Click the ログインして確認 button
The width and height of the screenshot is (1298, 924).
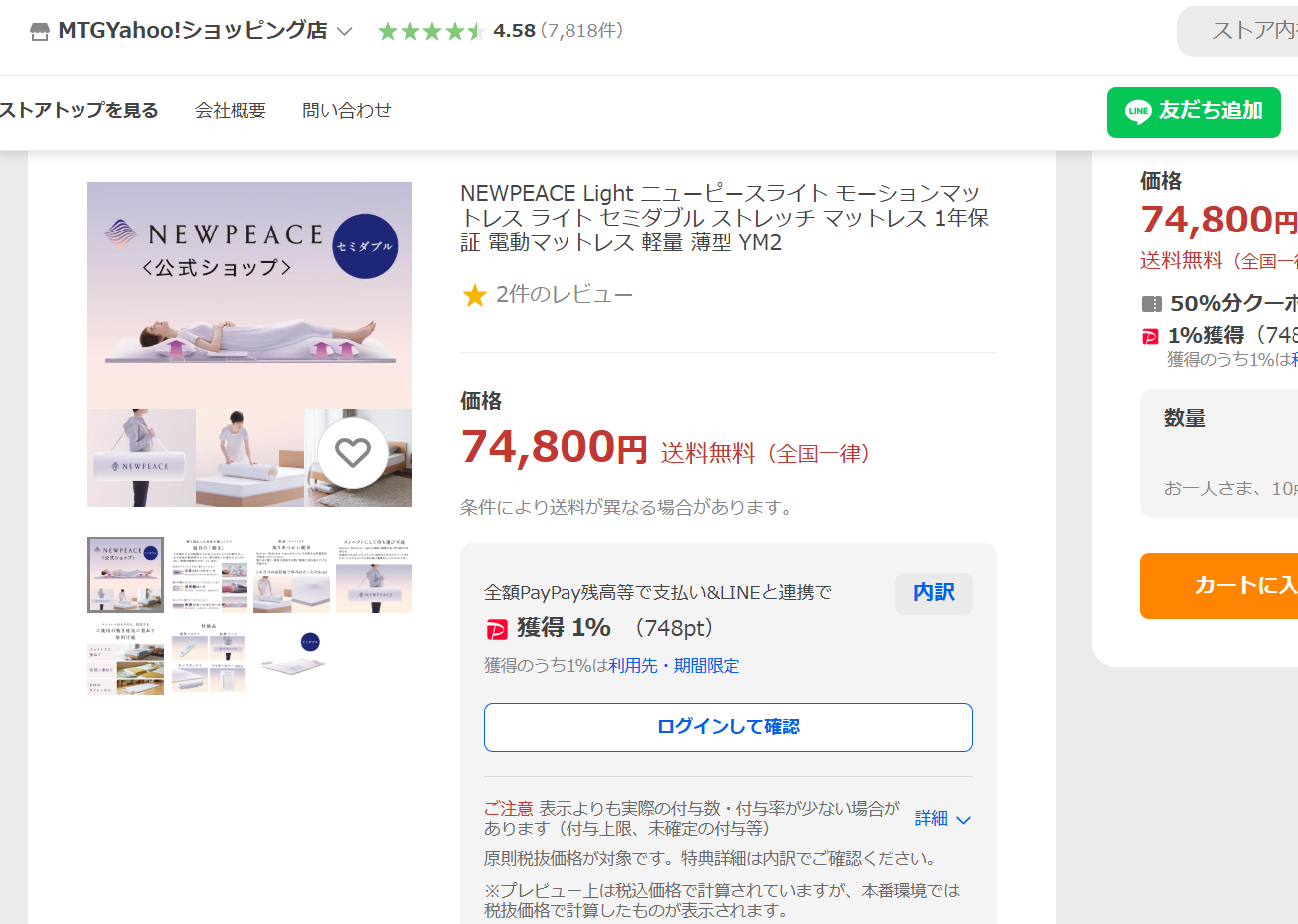[x=728, y=727]
